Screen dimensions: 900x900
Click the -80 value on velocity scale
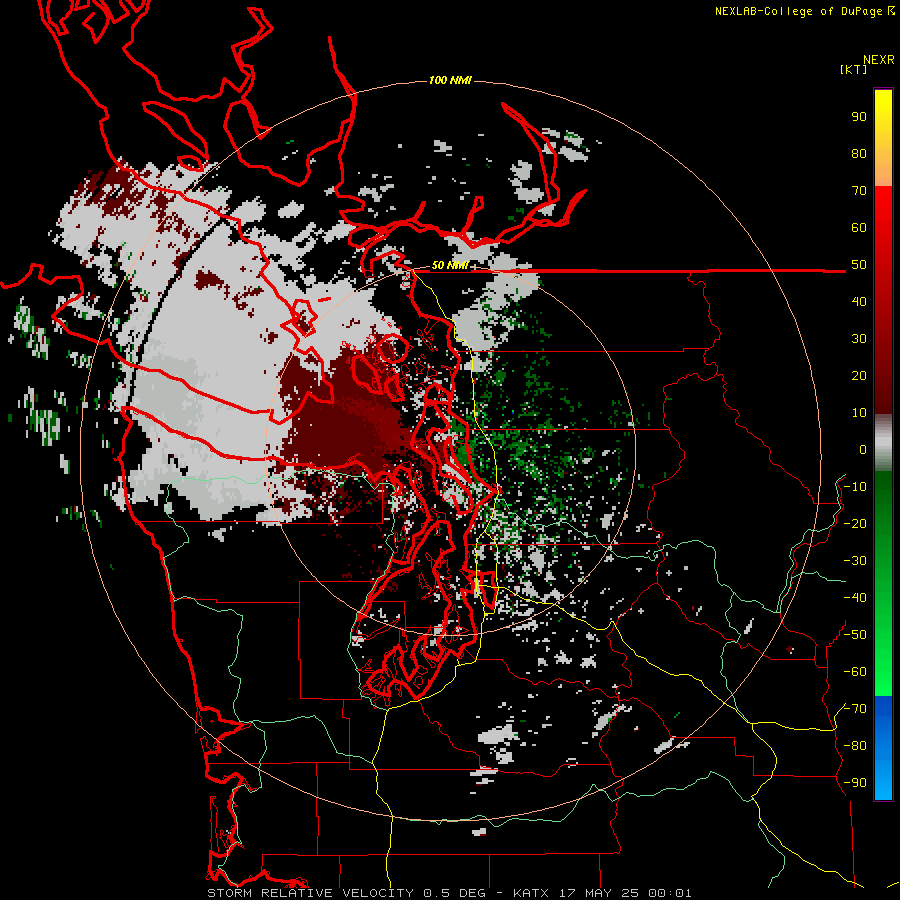[x=855, y=746]
